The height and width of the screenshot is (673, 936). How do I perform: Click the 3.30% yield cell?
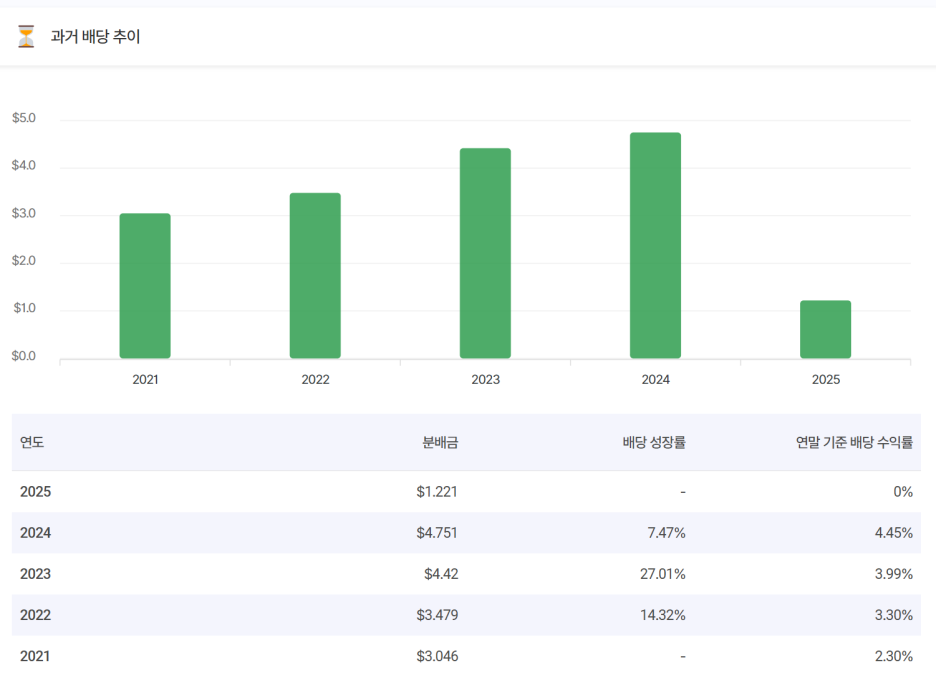pyautogui.click(x=894, y=615)
